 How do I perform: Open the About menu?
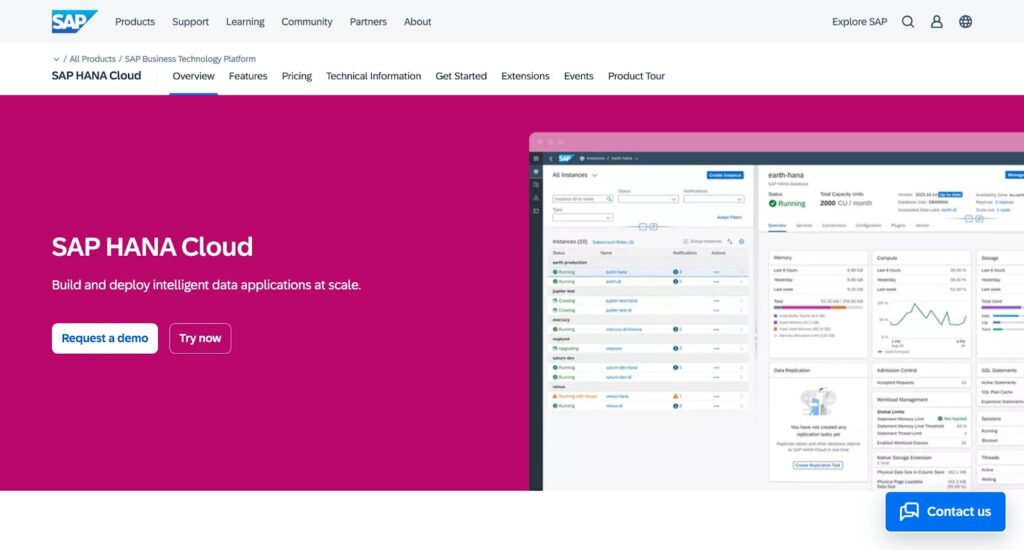tap(417, 22)
